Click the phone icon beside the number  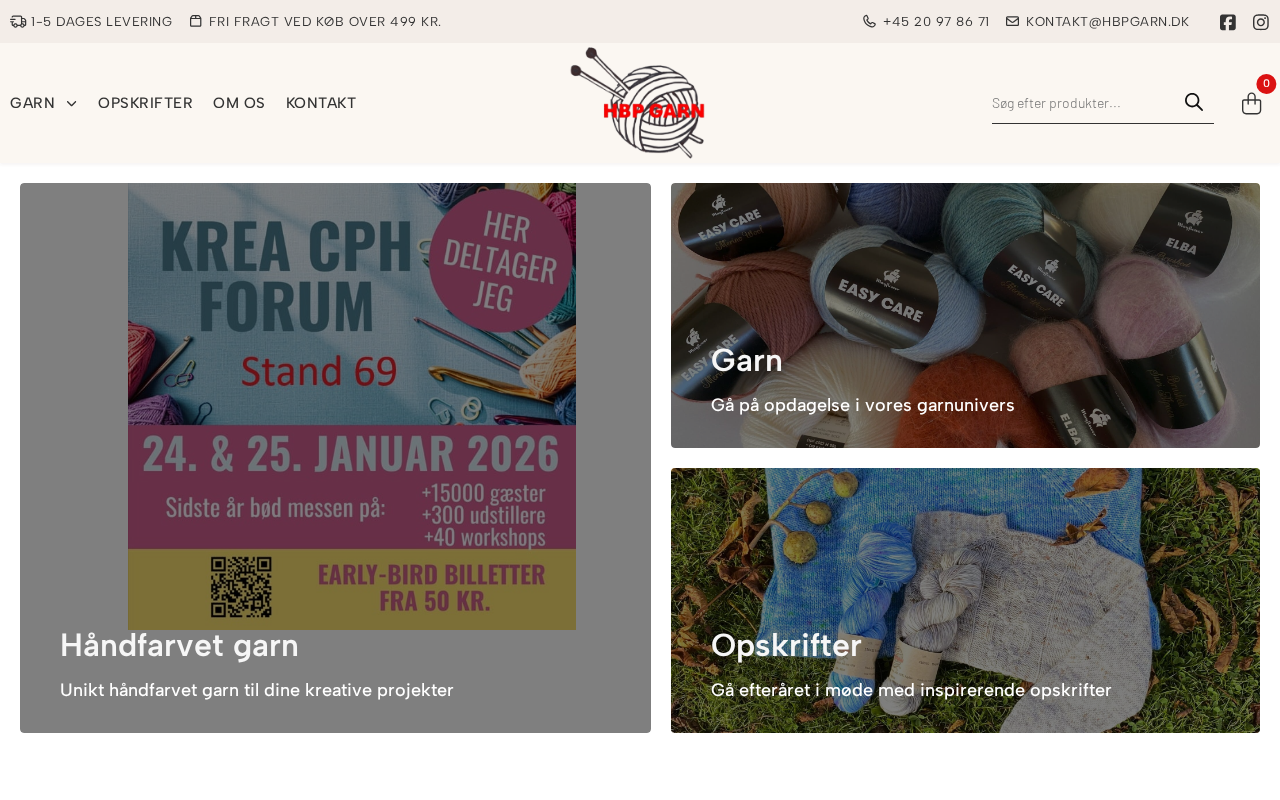click(x=869, y=21)
